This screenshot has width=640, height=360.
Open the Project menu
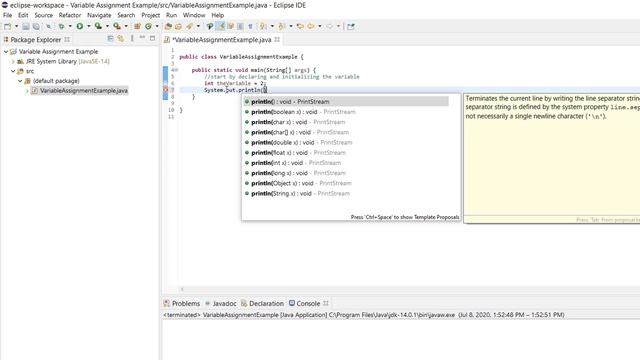[151, 15]
